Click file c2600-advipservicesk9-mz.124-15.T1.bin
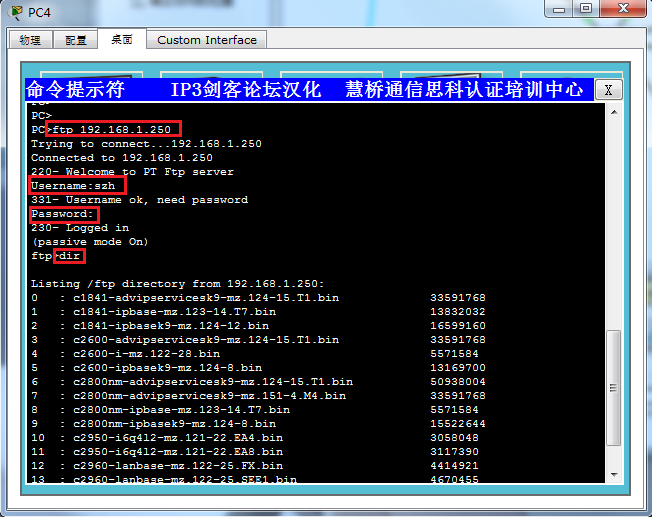This screenshot has width=652, height=517. [x=206, y=340]
